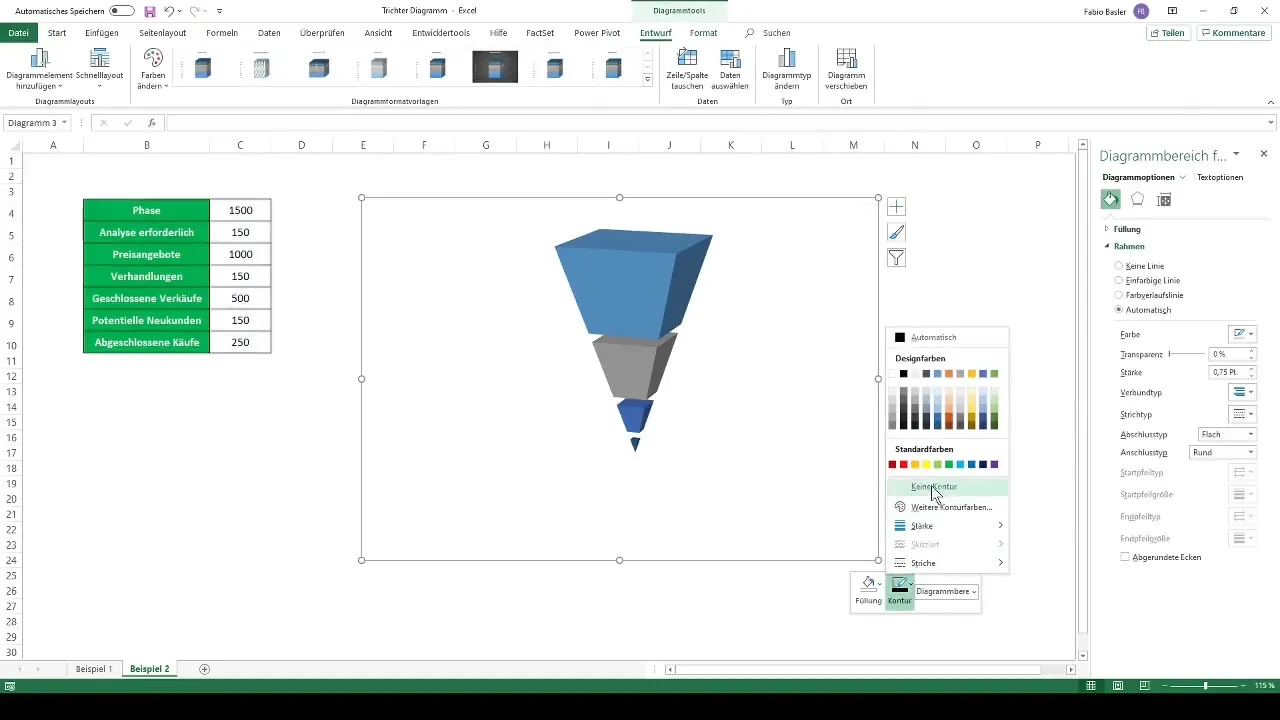Click Diagramm verschieben

846,70
